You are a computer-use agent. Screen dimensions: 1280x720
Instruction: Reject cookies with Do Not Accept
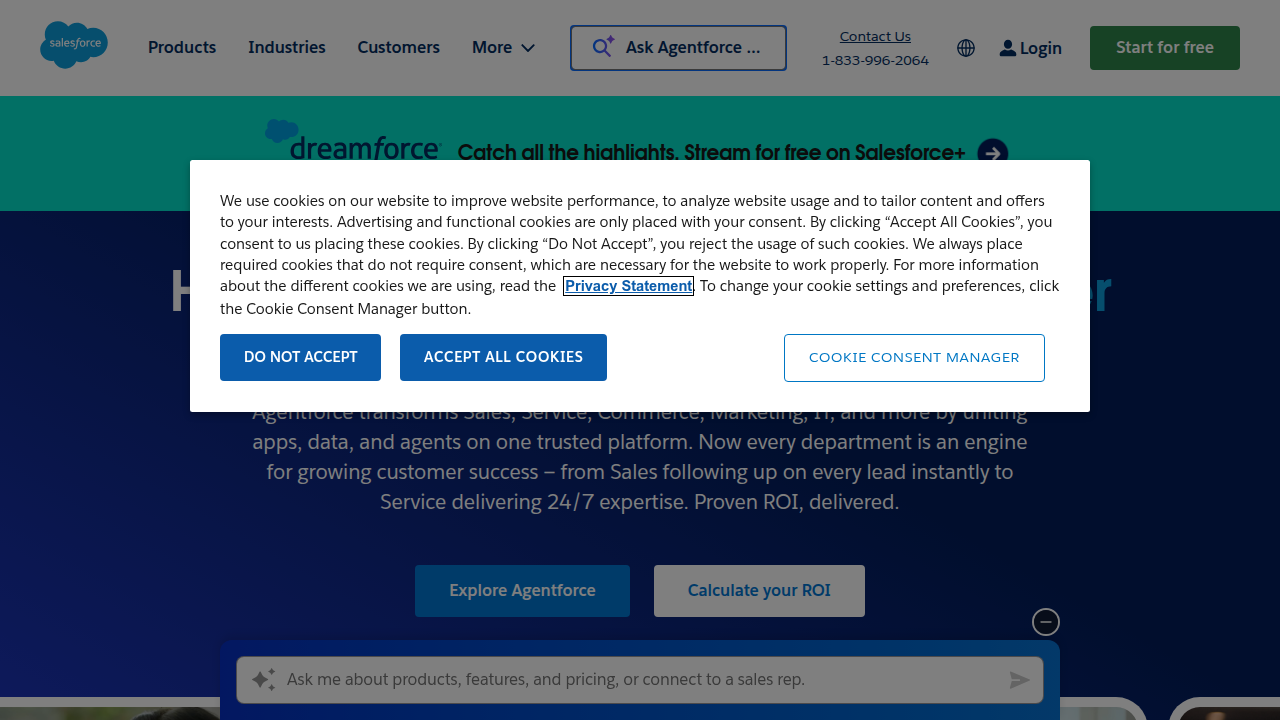300,357
